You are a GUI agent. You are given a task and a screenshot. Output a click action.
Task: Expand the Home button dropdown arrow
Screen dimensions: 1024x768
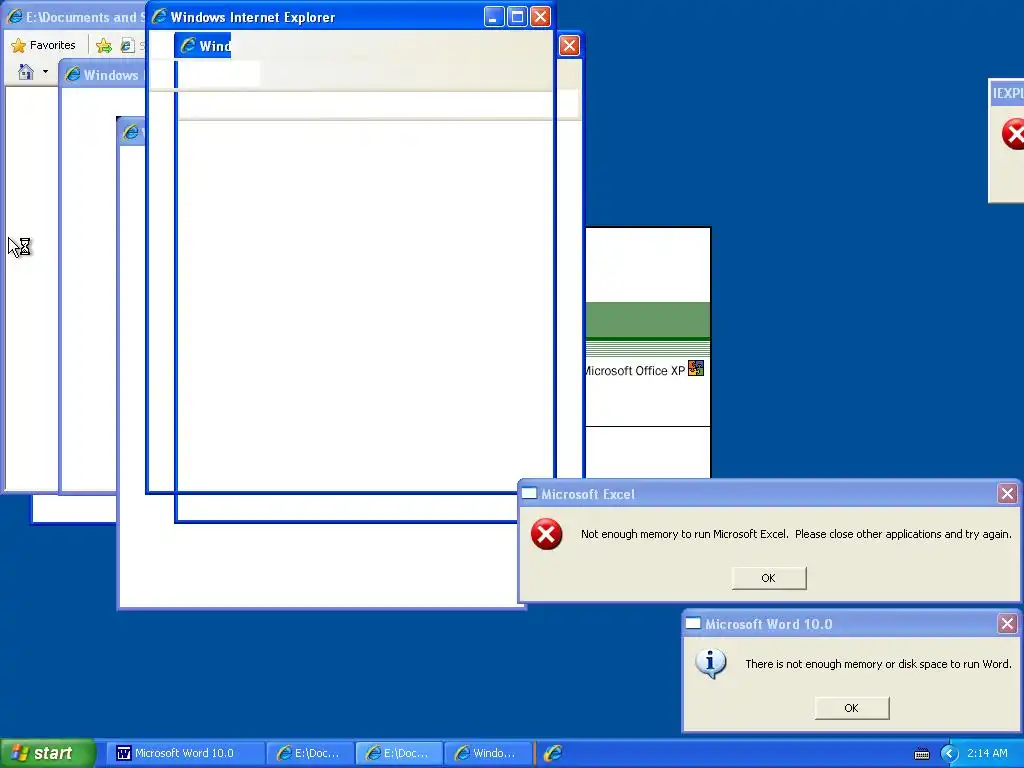point(45,72)
